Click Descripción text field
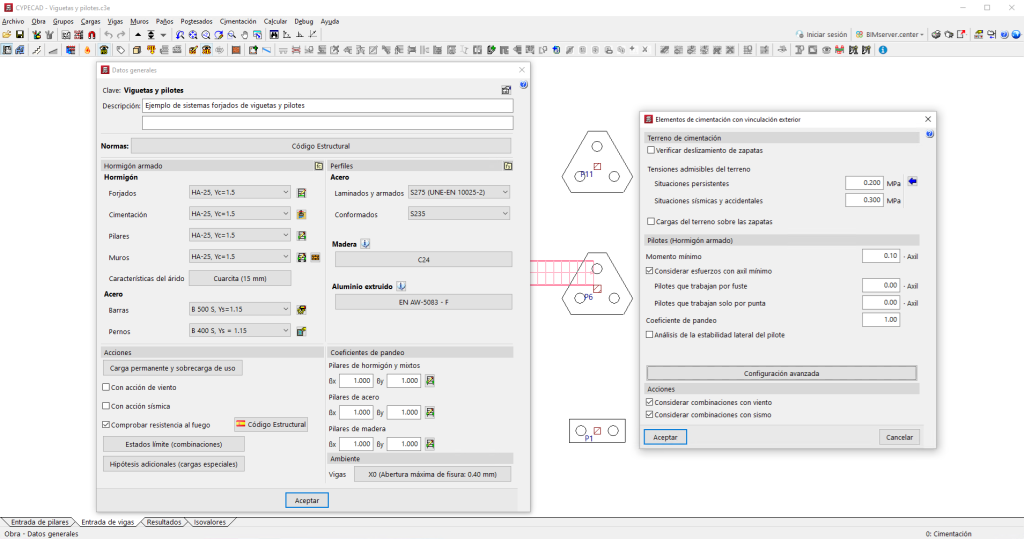1024x539 pixels. click(x=328, y=105)
